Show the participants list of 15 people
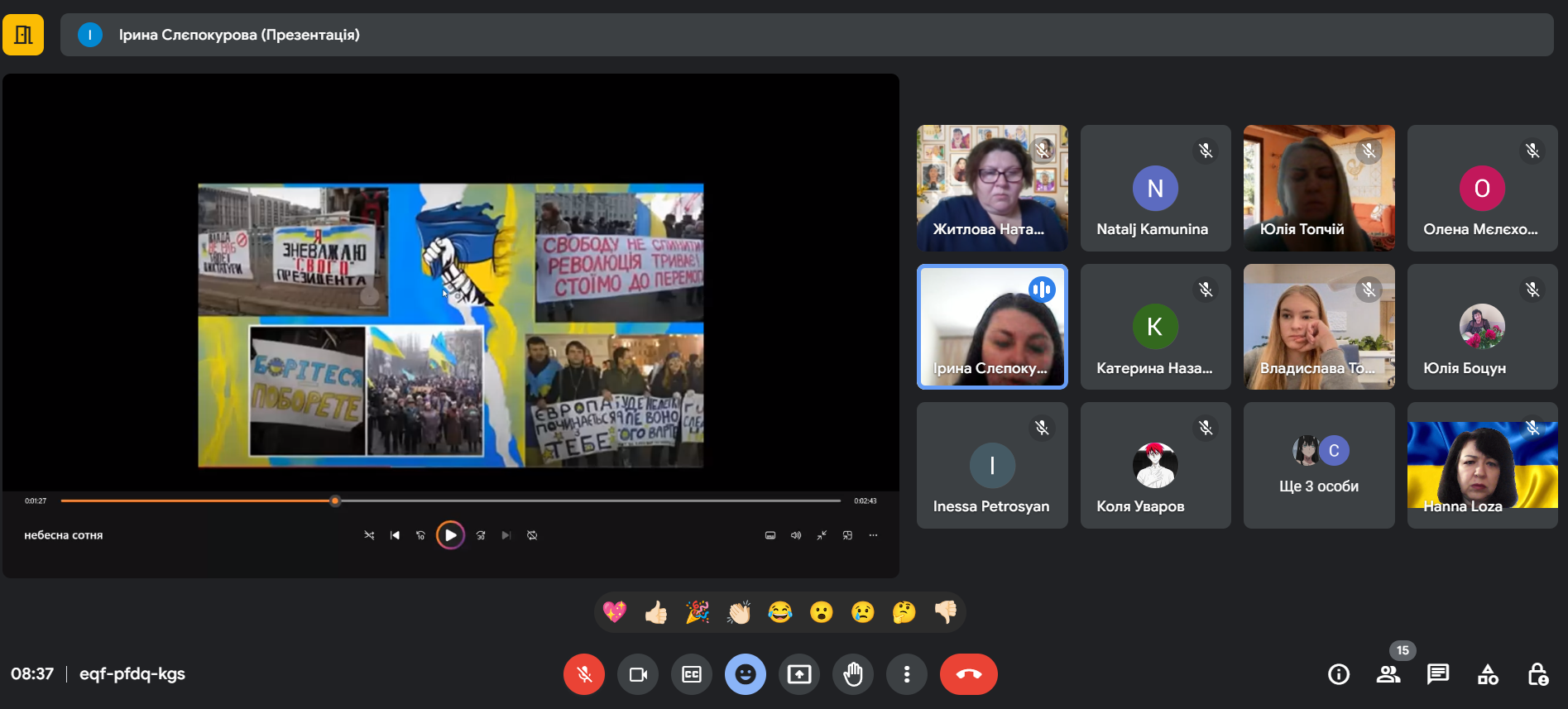Viewport: 1568px width, 709px height. (1388, 674)
